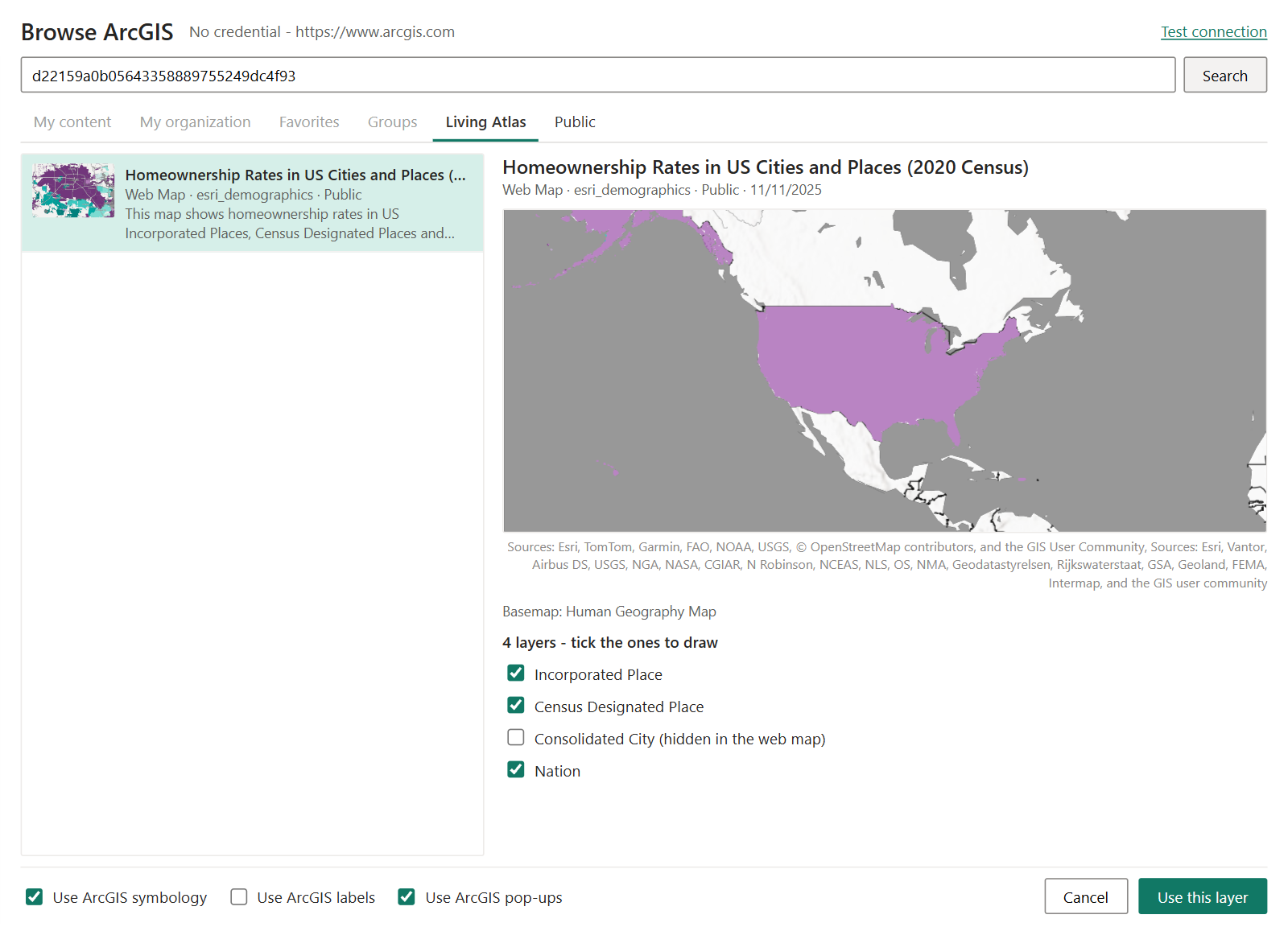Image resolution: width=1288 pixels, height=927 pixels.
Task: Toggle the Incorporated Place layer checkbox
Action: tap(516, 674)
